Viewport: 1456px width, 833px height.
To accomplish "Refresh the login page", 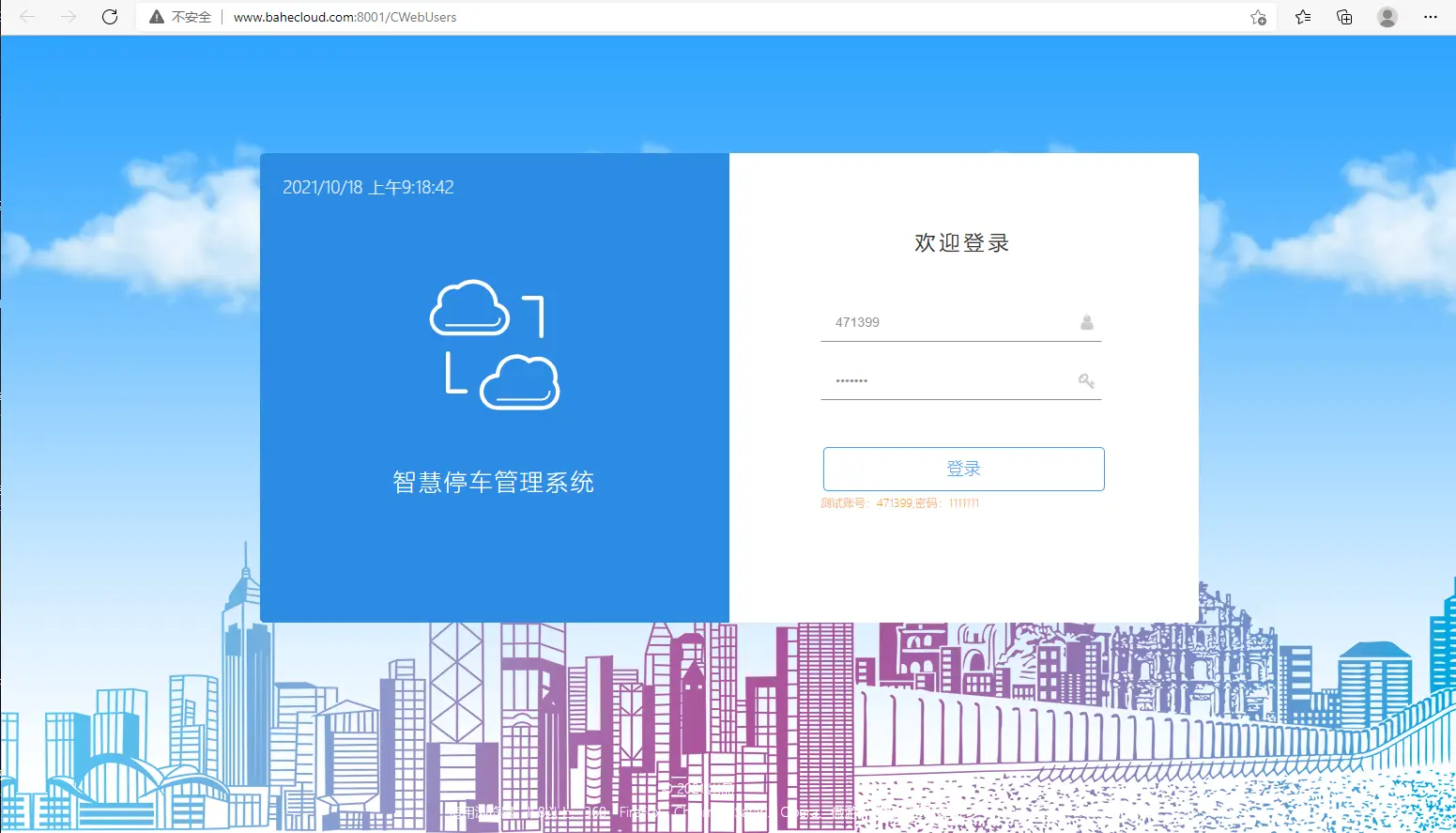I will (110, 17).
